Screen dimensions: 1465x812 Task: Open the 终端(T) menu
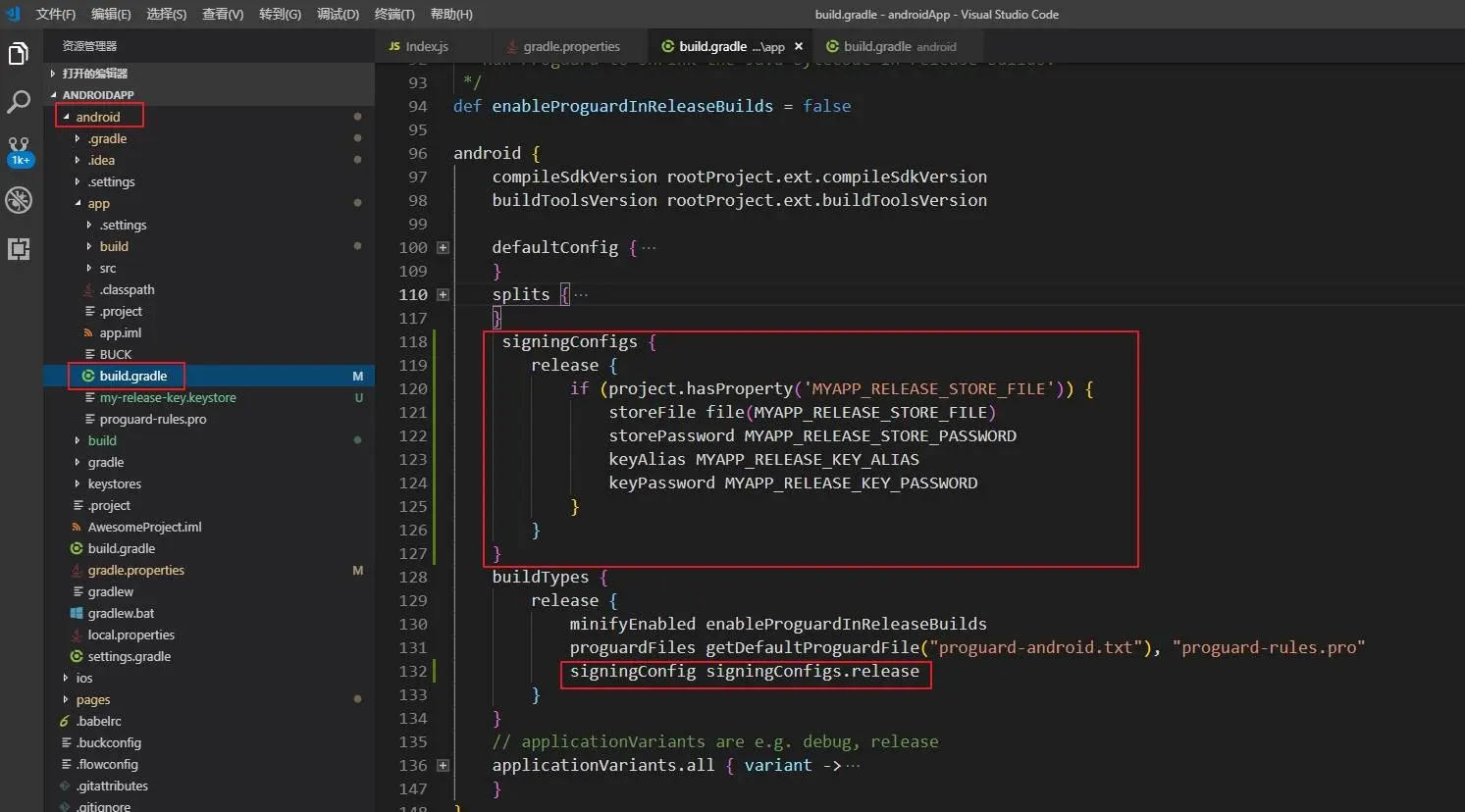pos(394,14)
